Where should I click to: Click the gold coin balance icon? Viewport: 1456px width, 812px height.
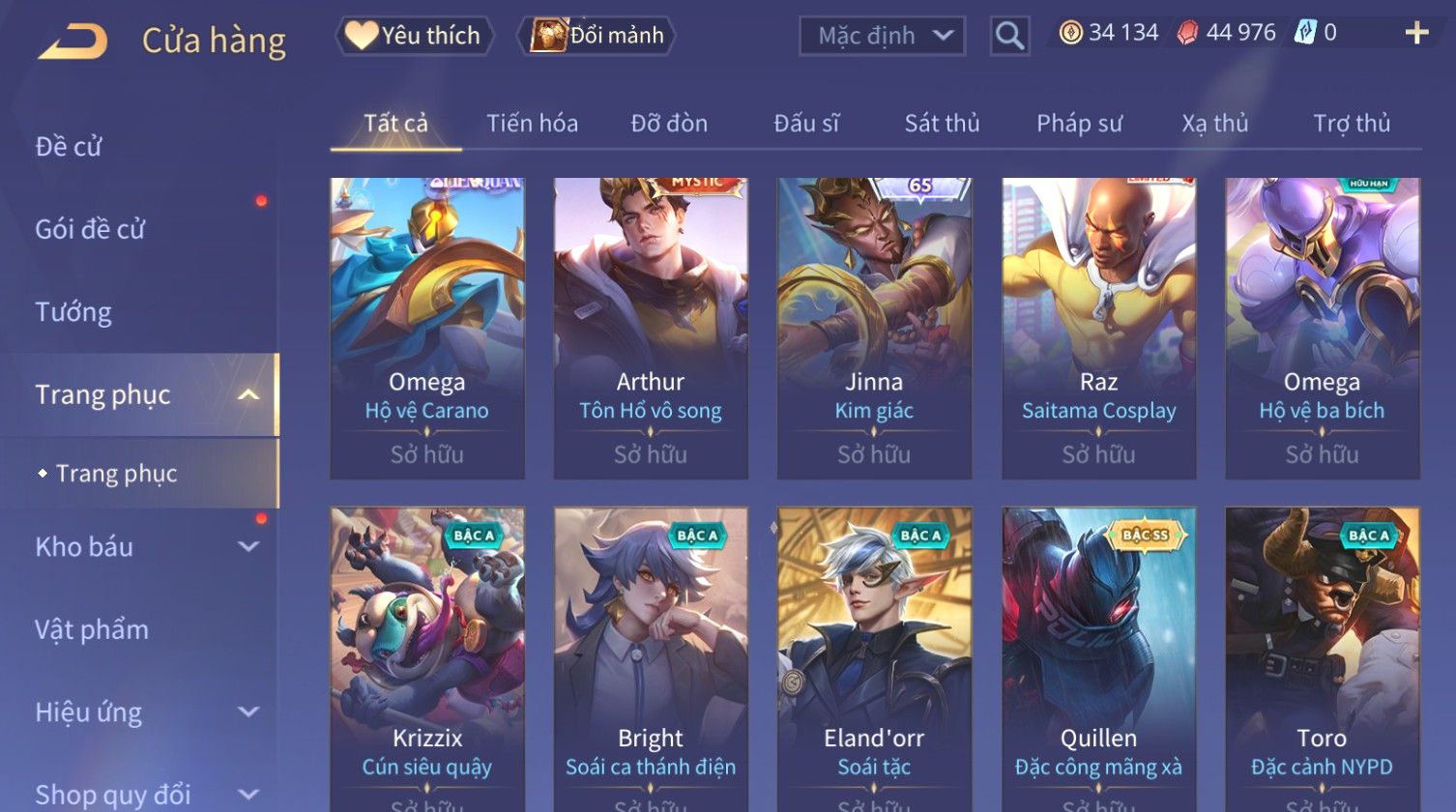1070,34
